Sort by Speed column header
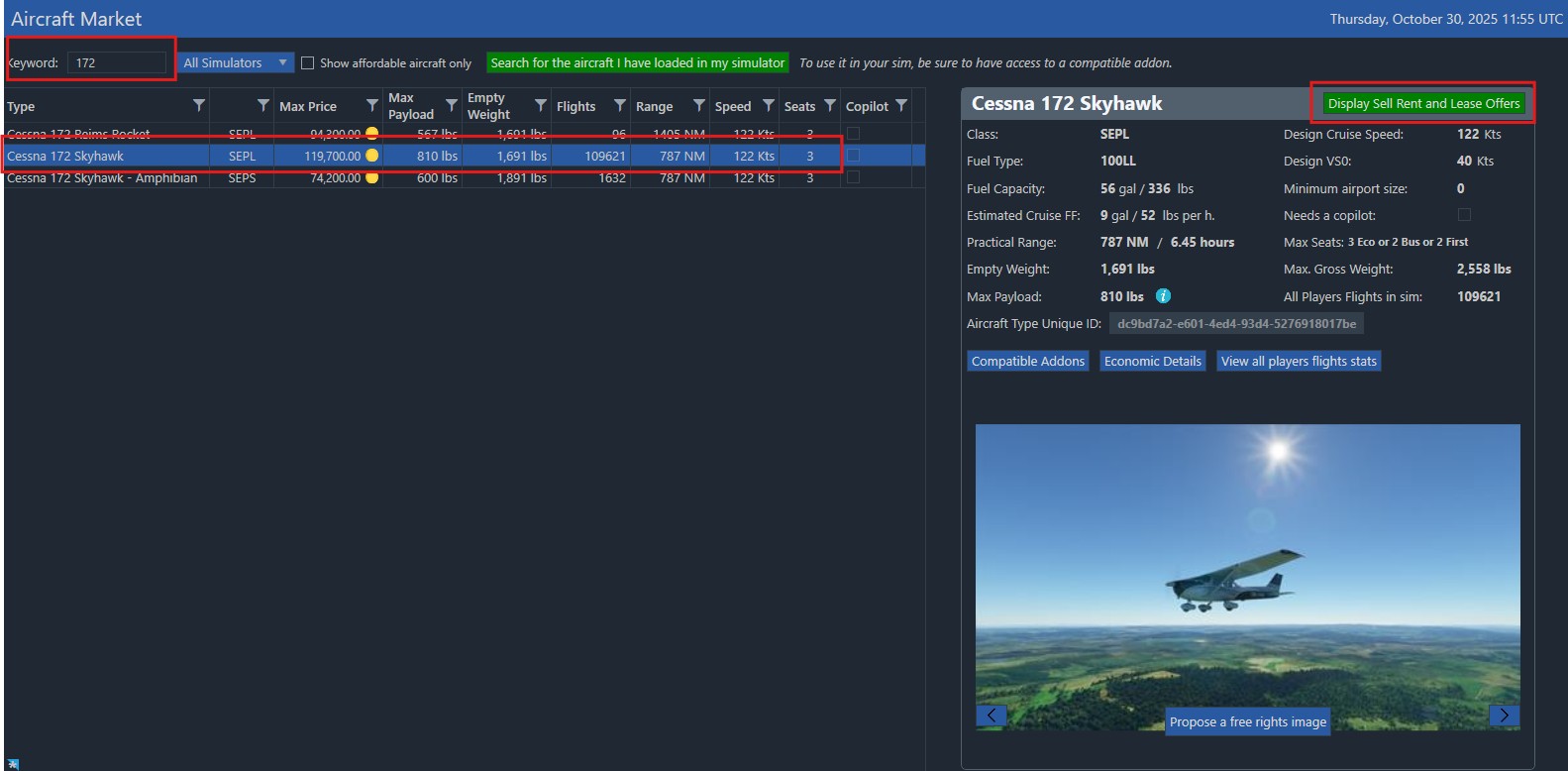Viewport: 1568px width, 771px height. click(733, 106)
